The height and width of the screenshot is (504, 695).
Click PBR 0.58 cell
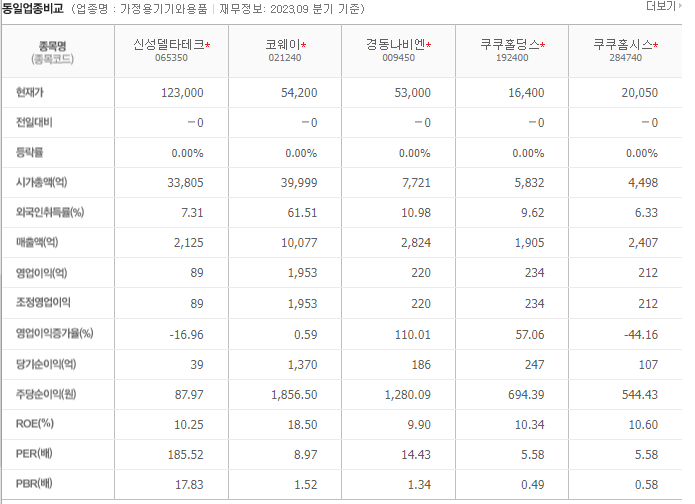(646, 484)
